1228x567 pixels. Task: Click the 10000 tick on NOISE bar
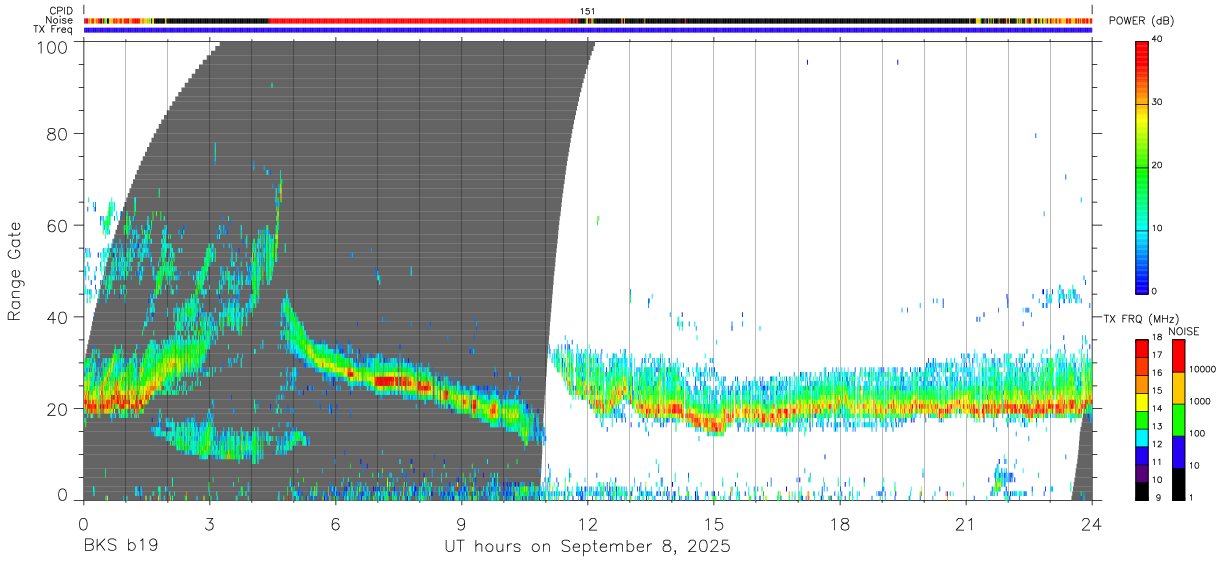1202,370
